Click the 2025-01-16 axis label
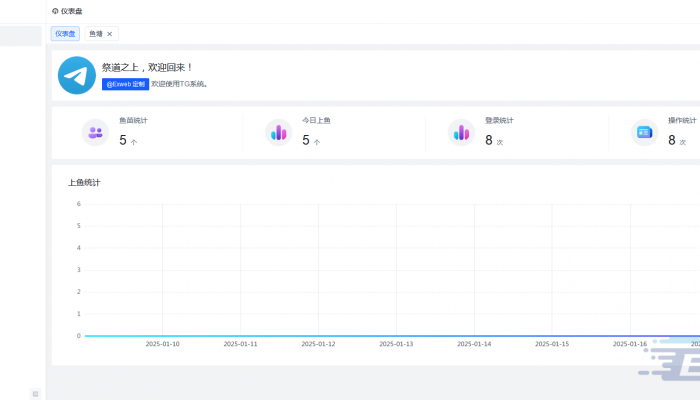This screenshot has height=400, width=700. click(630, 344)
